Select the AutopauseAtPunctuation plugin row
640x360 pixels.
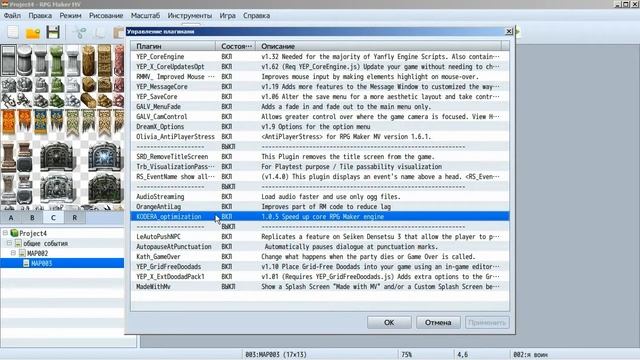tap(320, 247)
